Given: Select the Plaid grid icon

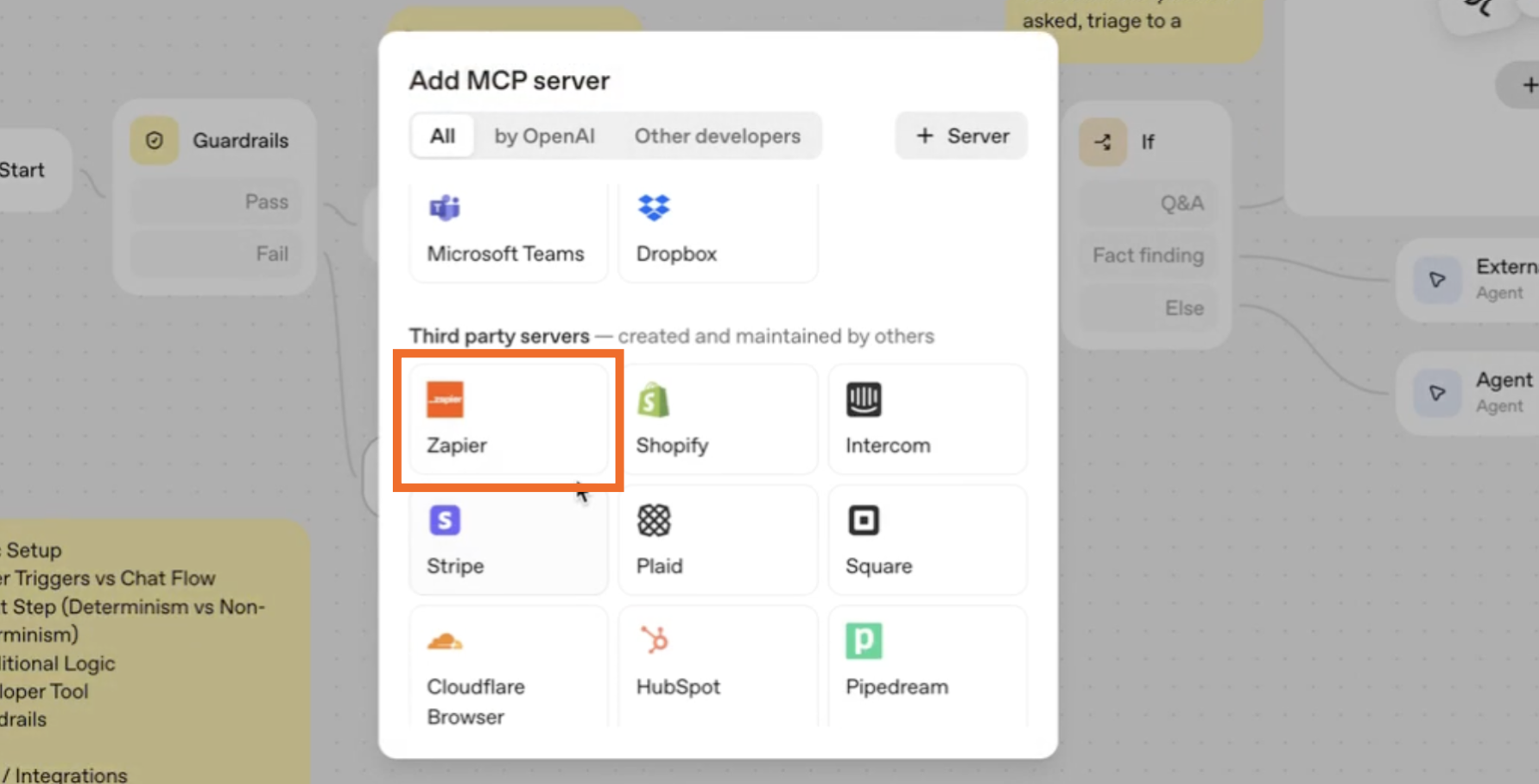Looking at the screenshot, I should [x=654, y=521].
